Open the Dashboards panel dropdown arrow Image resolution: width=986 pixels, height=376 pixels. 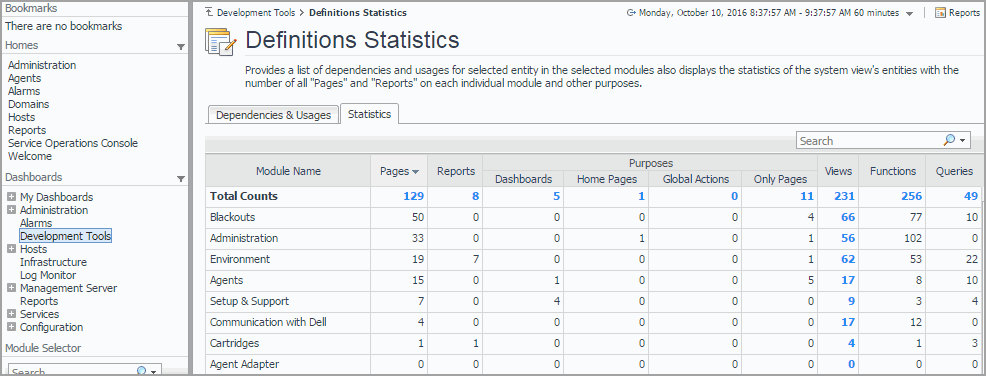pos(181,179)
